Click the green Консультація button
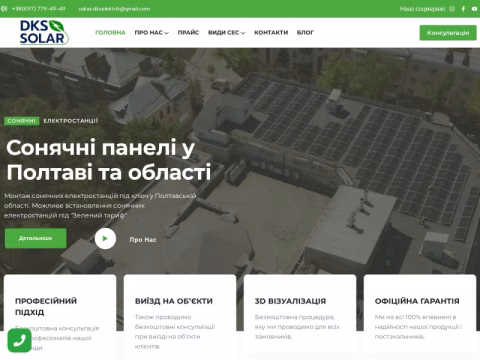 (448, 33)
